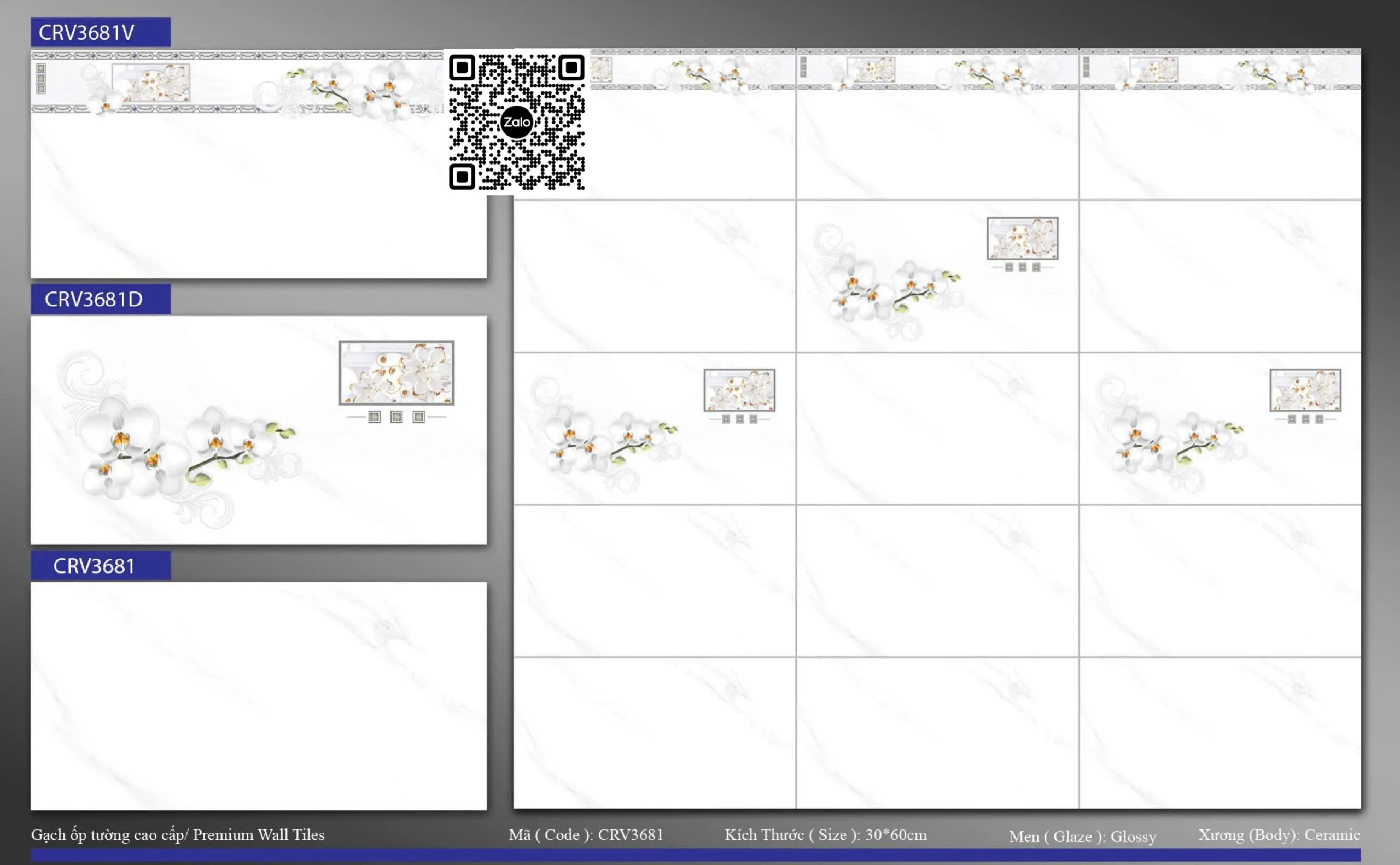Click 'Xương (Body): Ceramic' text
The image size is (1400, 865).
(x=1279, y=835)
